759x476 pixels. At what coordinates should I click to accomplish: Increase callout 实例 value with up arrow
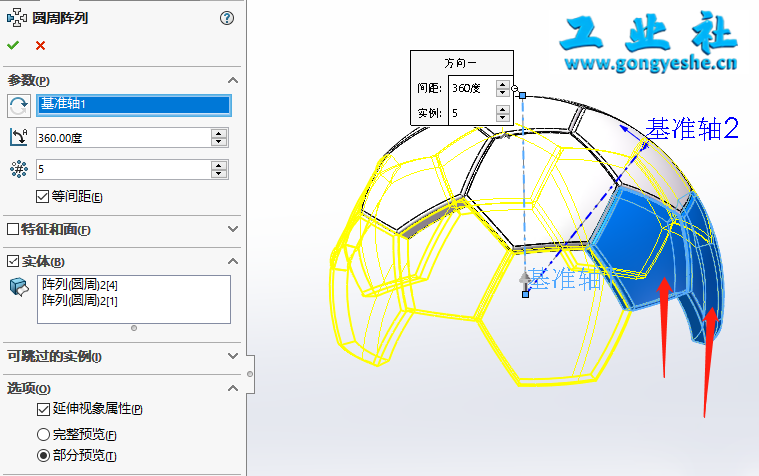click(502, 109)
